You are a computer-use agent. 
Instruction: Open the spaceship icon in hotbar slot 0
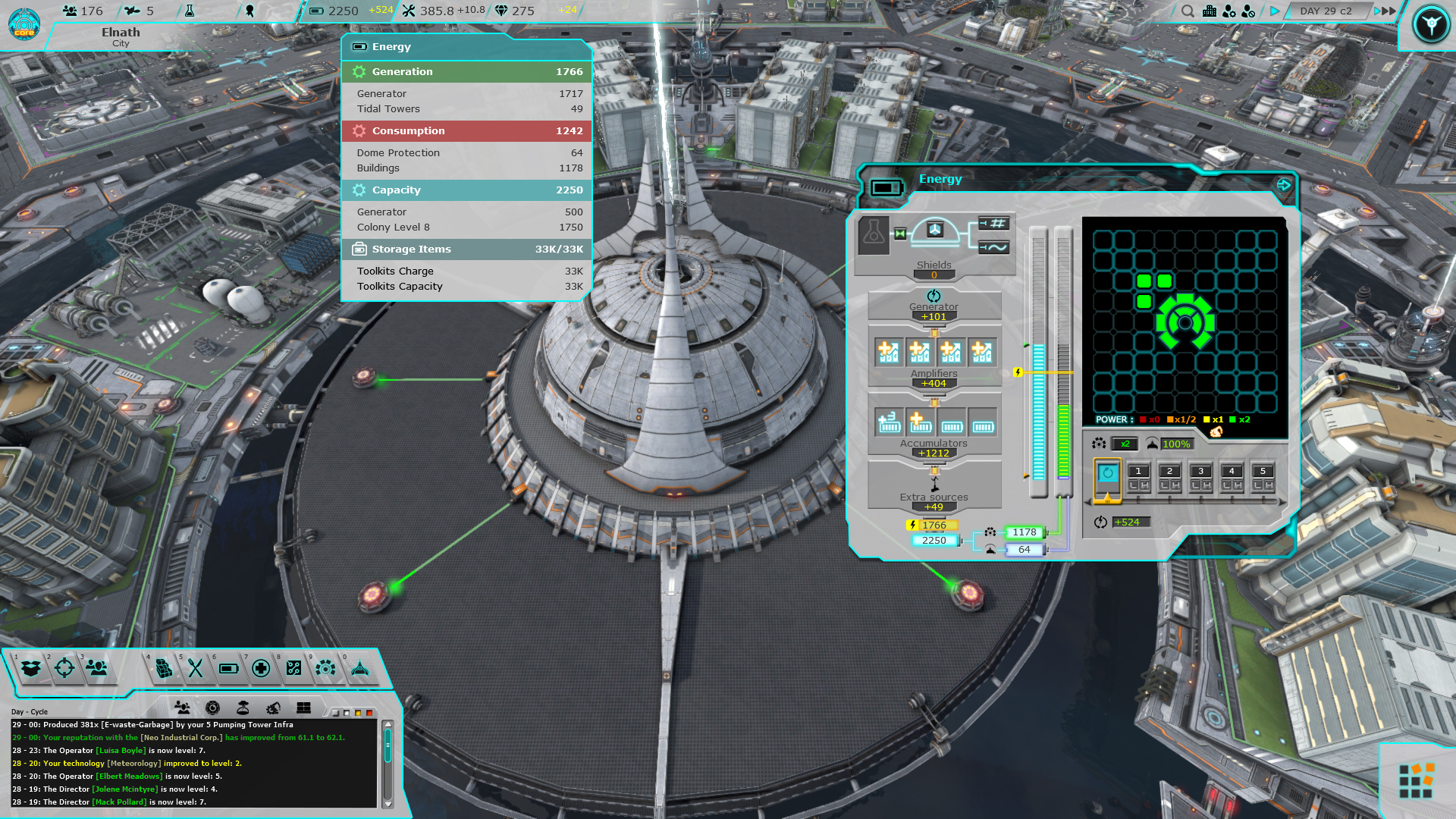pos(359,668)
